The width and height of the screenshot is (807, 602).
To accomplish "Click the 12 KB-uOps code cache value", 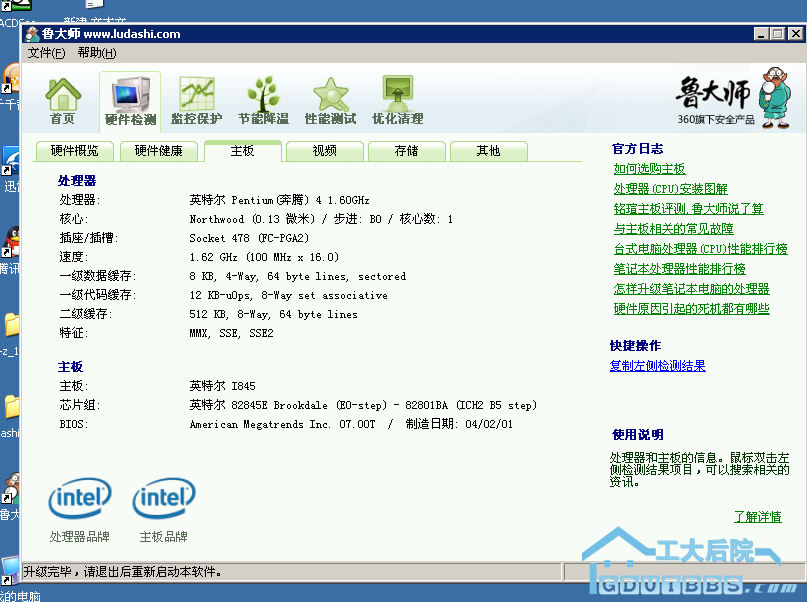I will click(x=288, y=295).
